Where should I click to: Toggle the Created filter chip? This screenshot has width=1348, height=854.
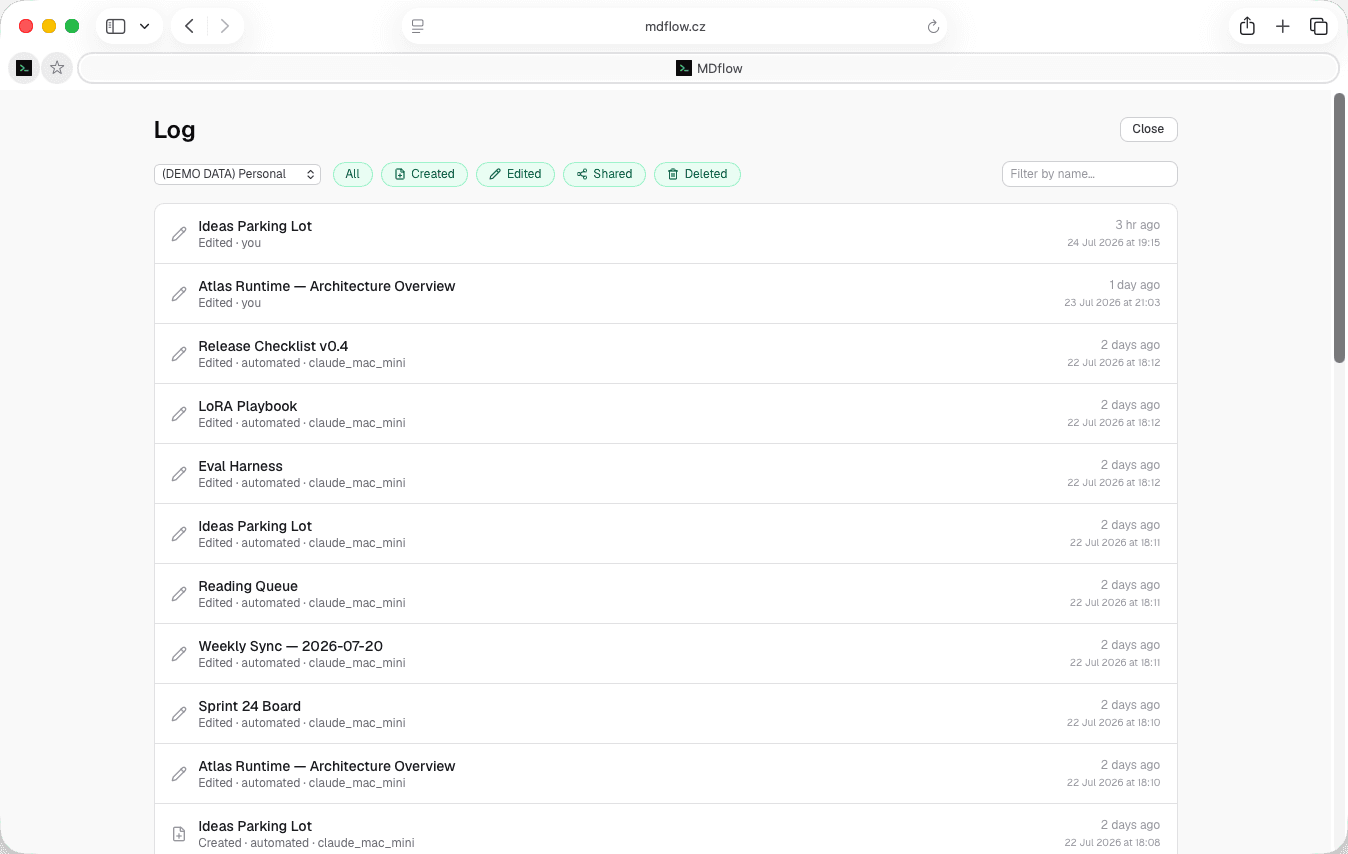425,174
